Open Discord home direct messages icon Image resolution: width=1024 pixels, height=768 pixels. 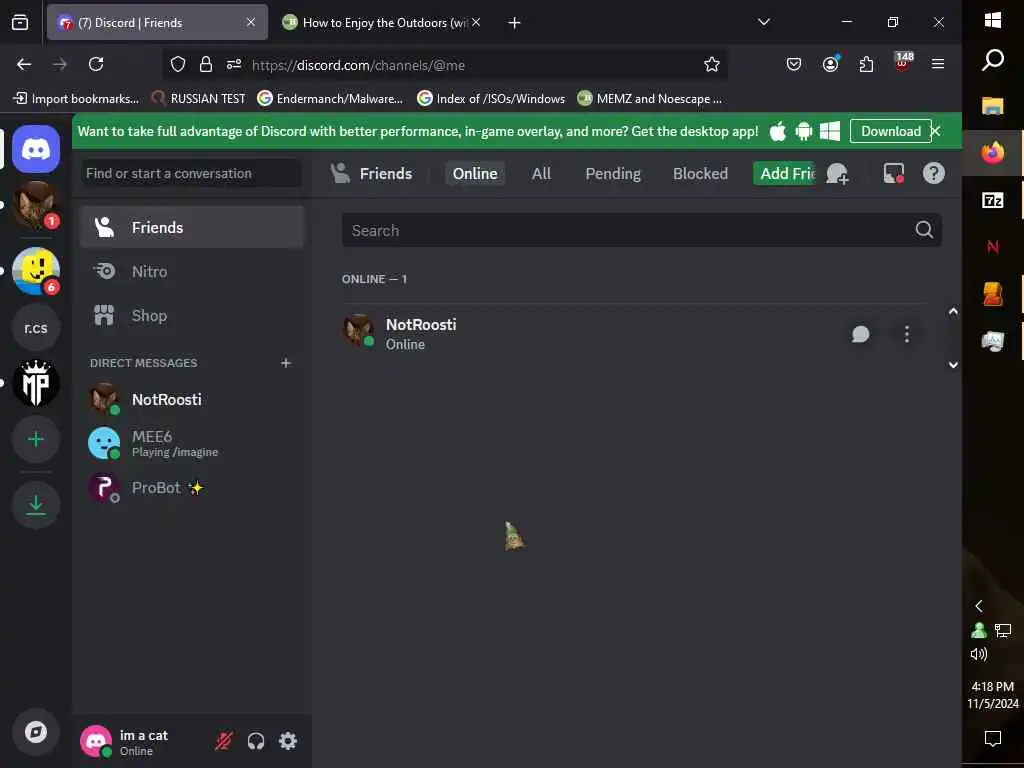coord(36,150)
